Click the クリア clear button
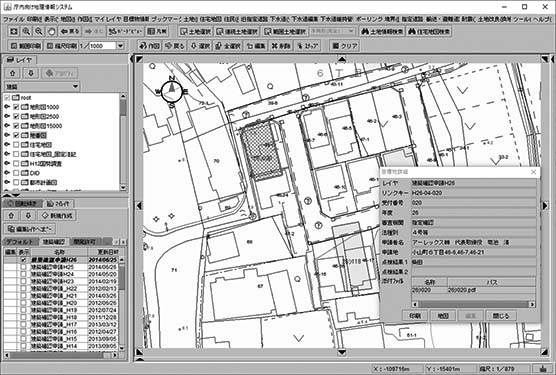 coord(345,46)
